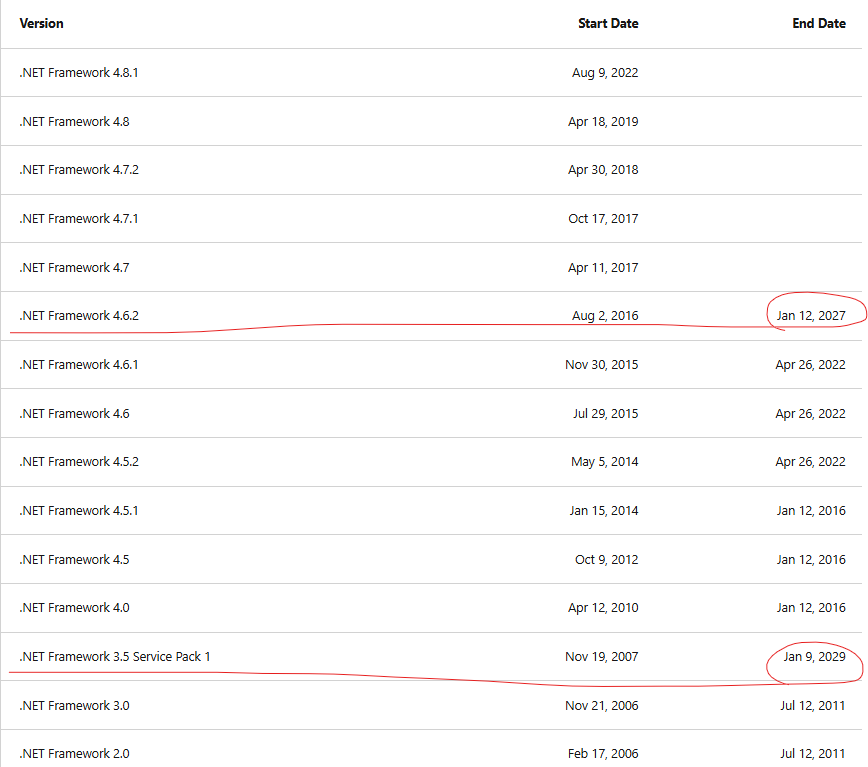The width and height of the screenshot is (868, 767).
Task: Click the Feb 17, 2006 start date
Action: pyautogui.click(x=603, y=754)
